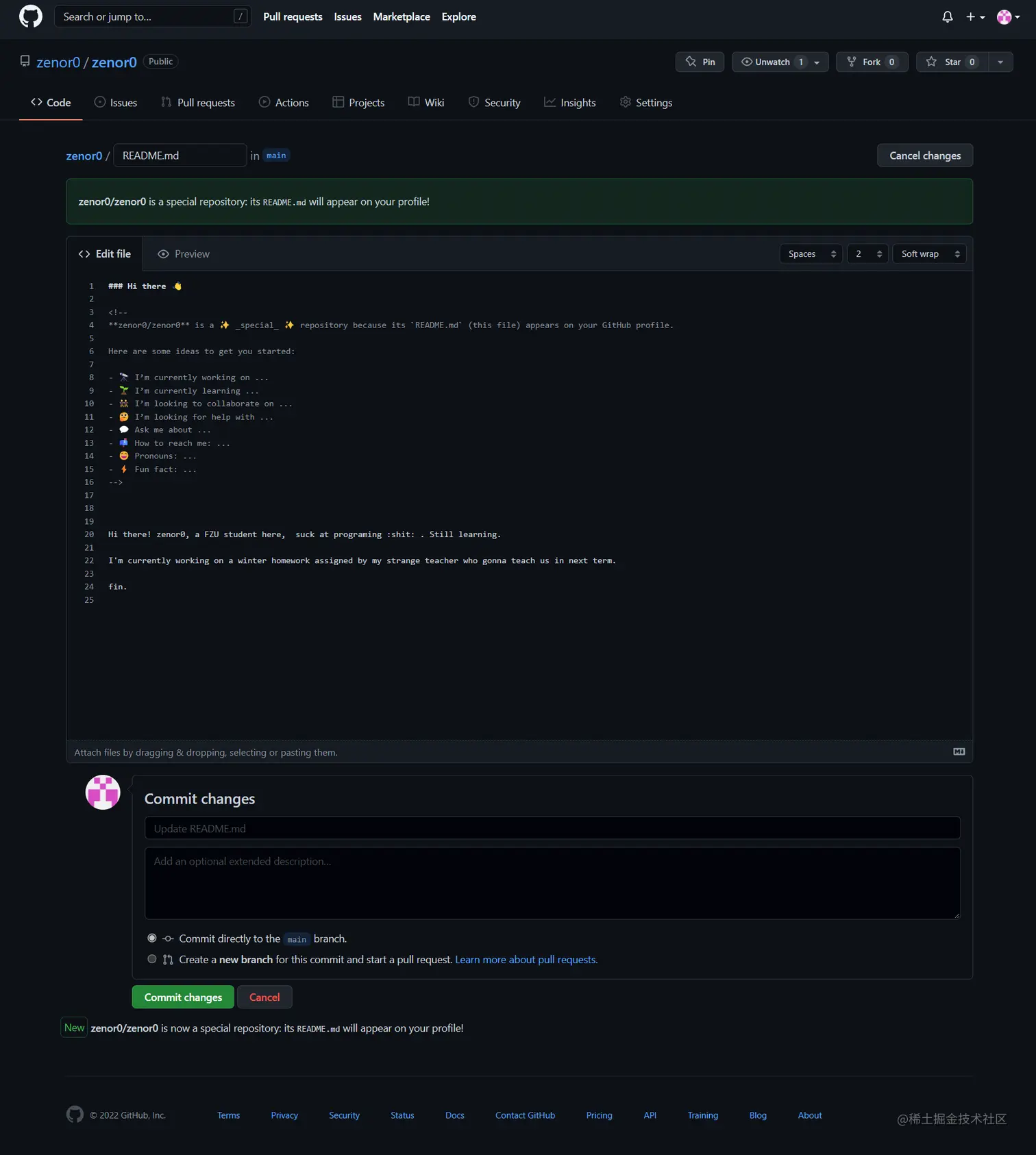Open the About footer link

(x=810, y=1115)
